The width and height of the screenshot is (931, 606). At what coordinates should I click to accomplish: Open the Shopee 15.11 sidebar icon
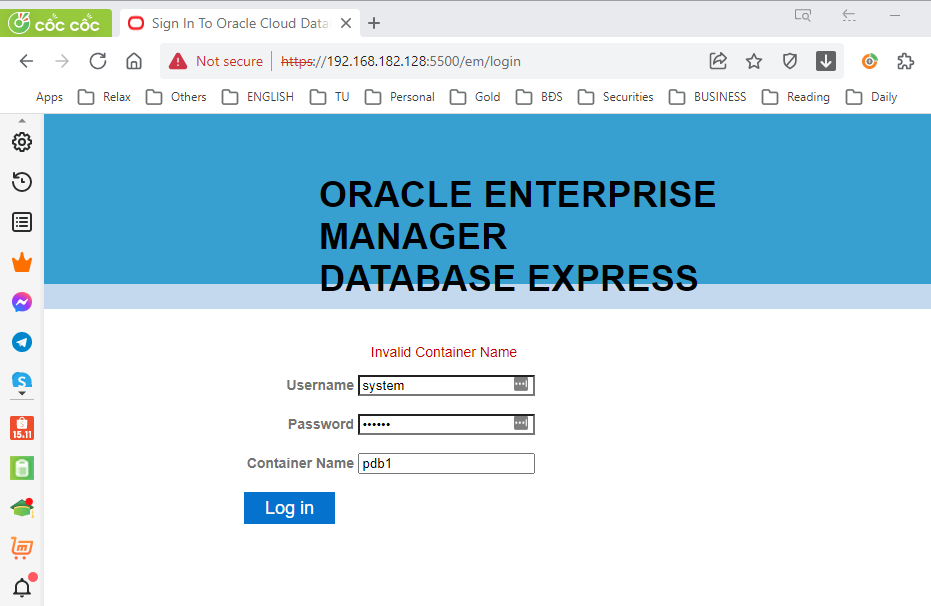(22, 428)
